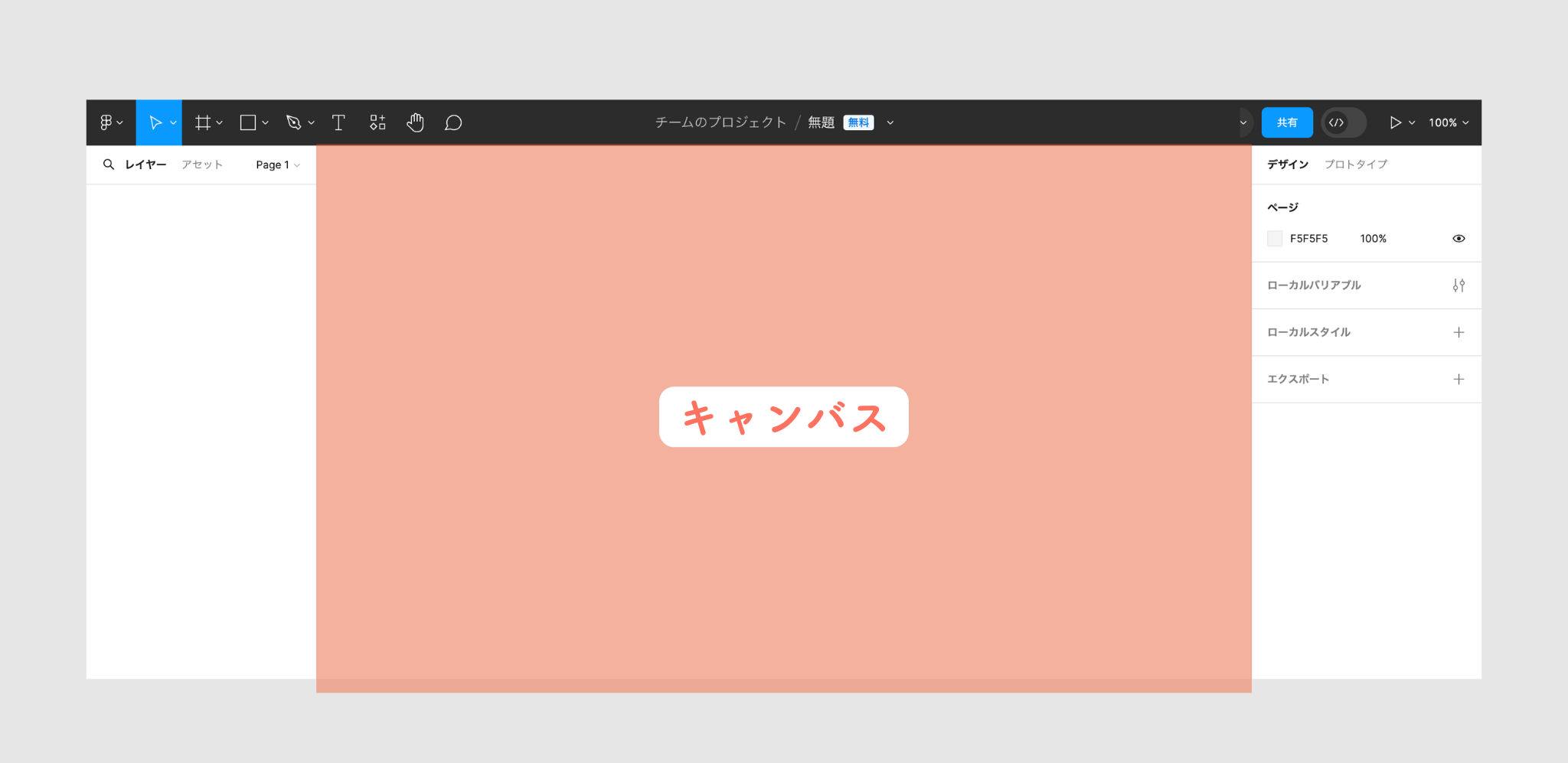The width and height of the screenshot is (1568, 763).
Task: Click the F5F5F5 page color swatch
Action: click(1274, 238)
